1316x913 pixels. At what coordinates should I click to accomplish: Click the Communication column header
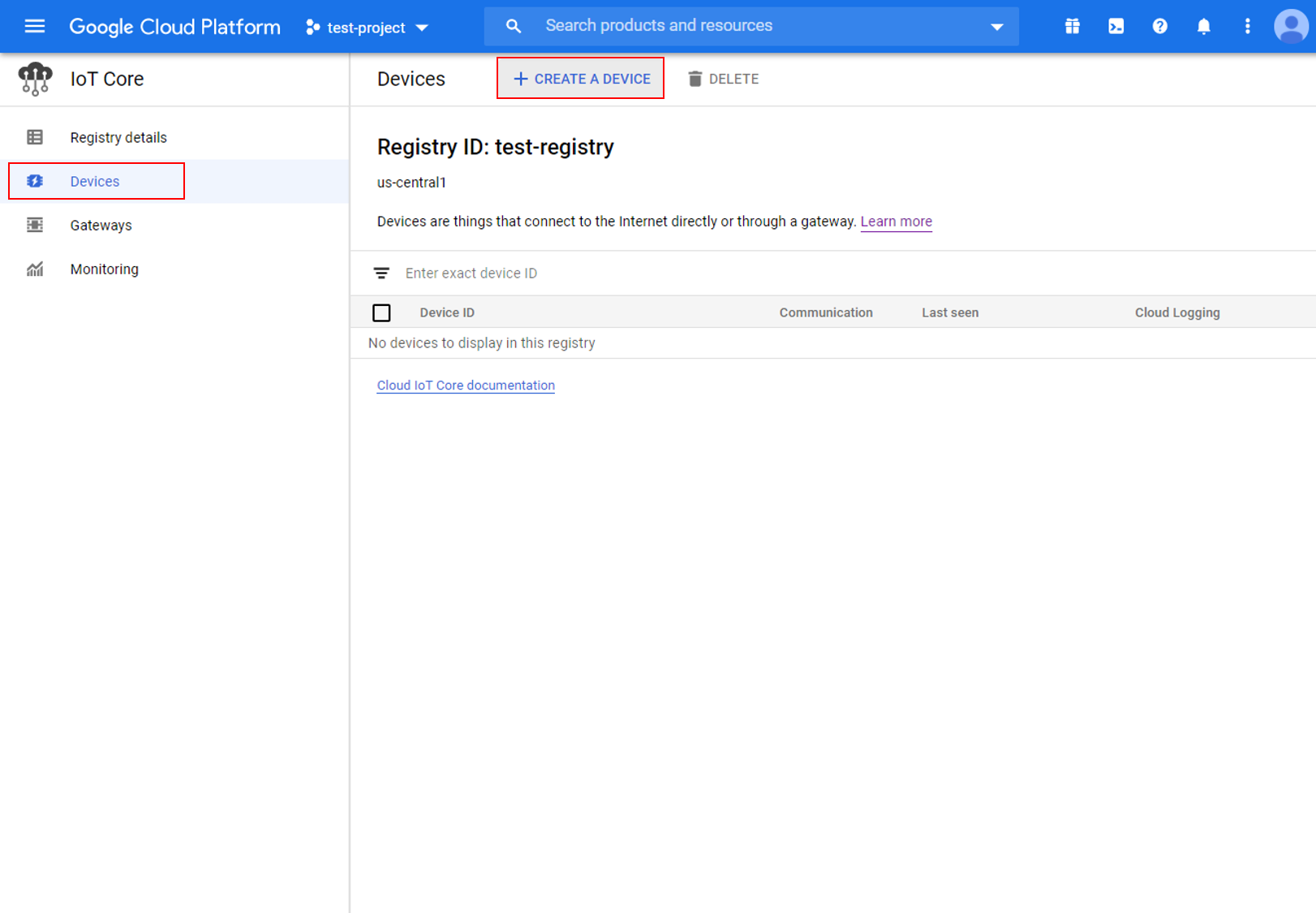tap(826, 312)
